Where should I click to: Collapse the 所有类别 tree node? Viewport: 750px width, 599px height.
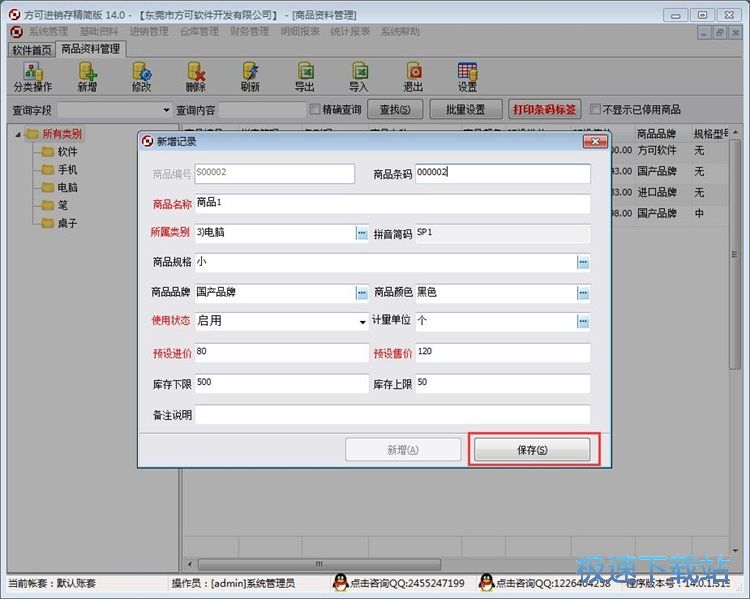[18, 134]
